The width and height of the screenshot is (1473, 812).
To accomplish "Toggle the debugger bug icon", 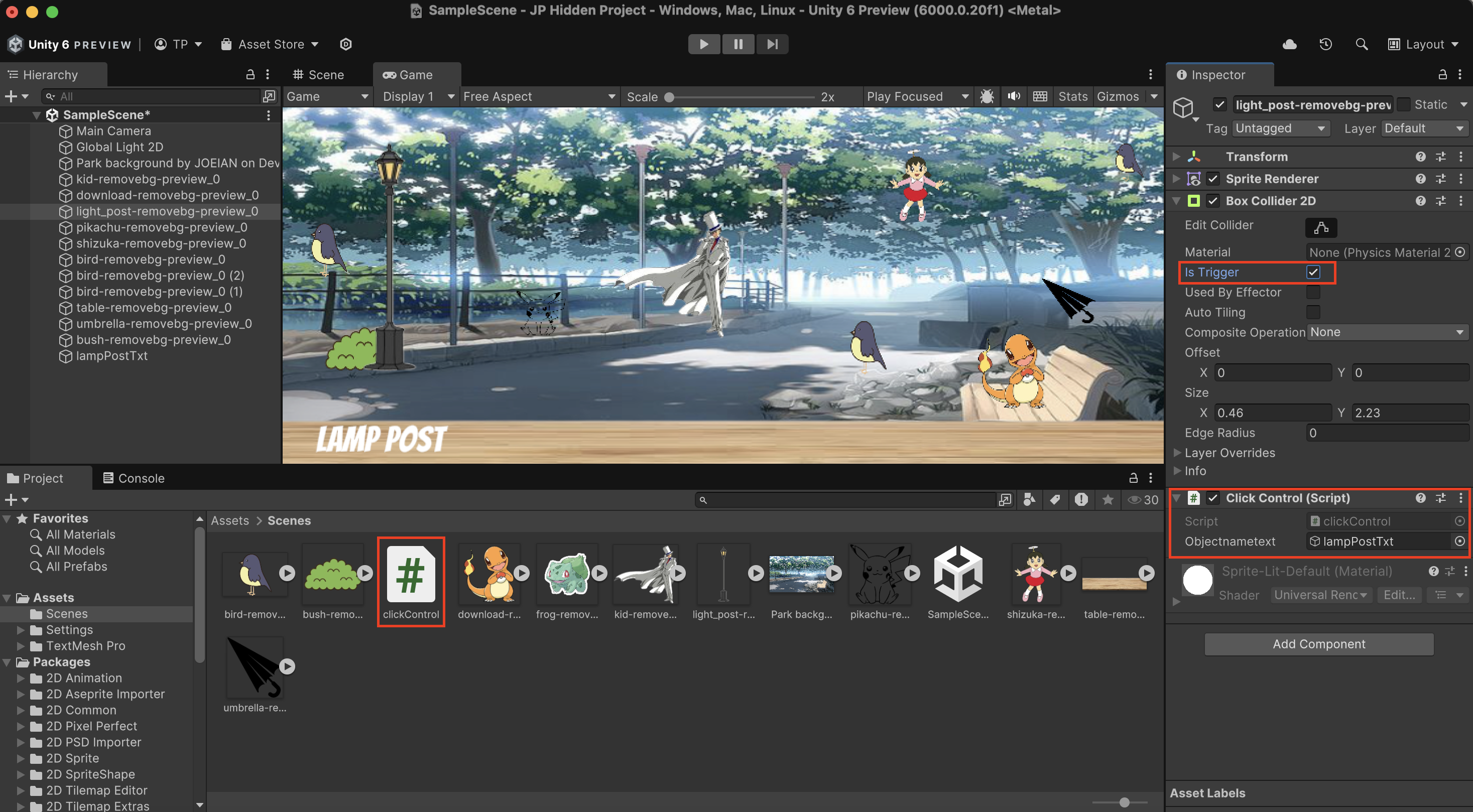I will coord(987,96).
